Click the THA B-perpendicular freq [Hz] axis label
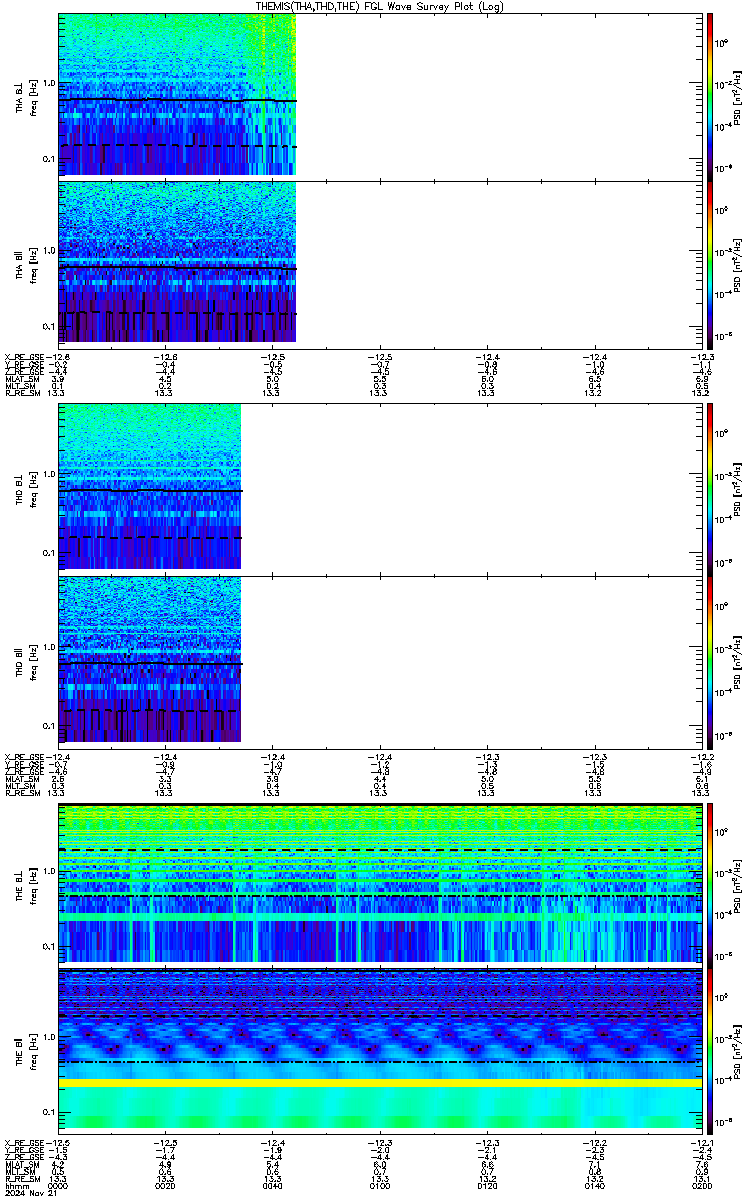The height and width of the screenshot is (1200, 750). [x=32, y=96]
